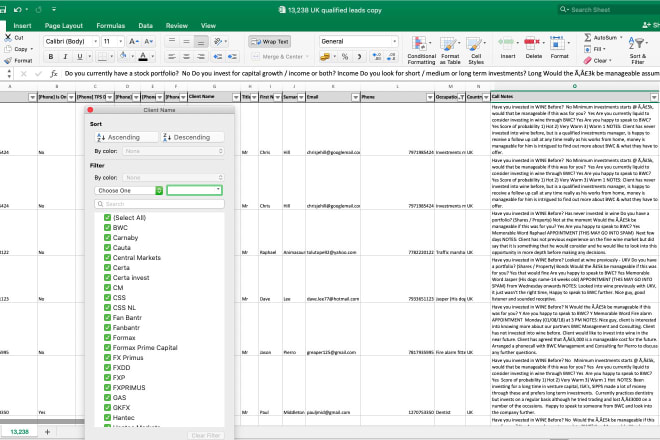Open the Filter By color dropdown
This screenshot has height=440, width=660.
pyautogui.click(x=173, y=178)
